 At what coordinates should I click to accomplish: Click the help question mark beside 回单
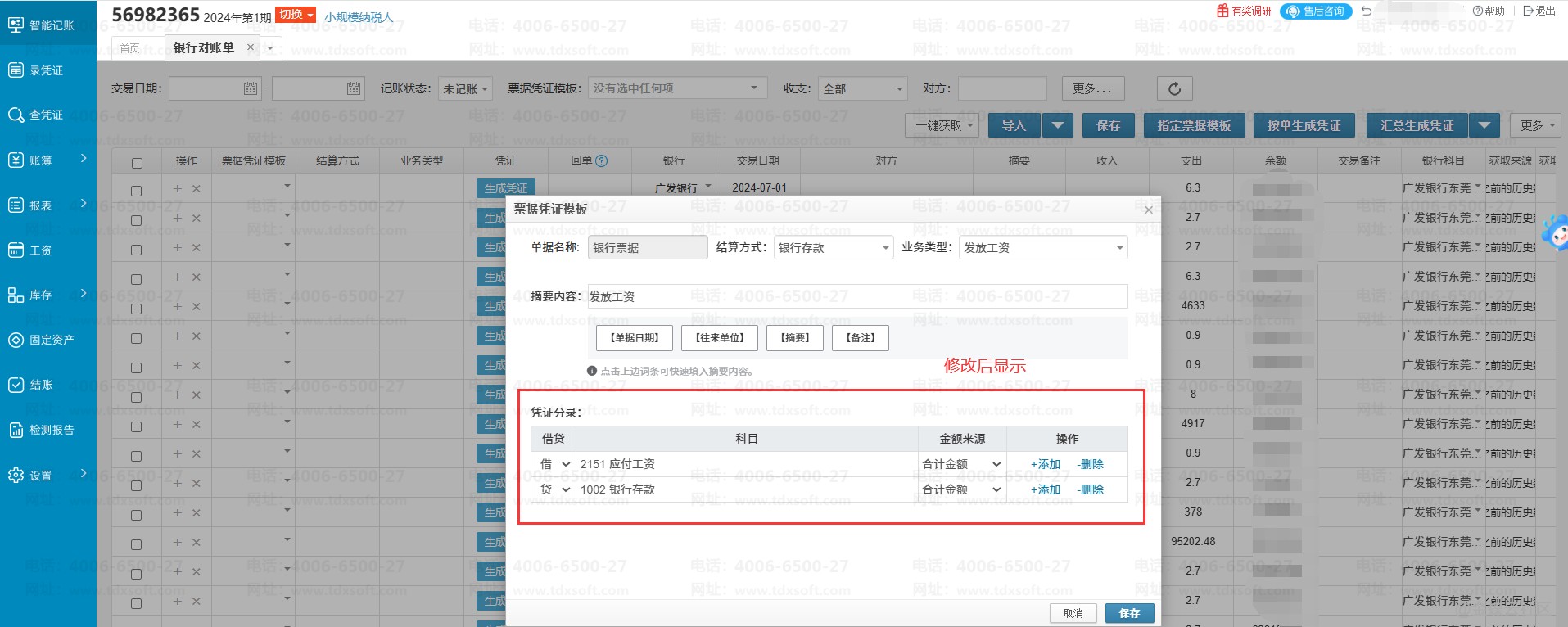point(602,161)
